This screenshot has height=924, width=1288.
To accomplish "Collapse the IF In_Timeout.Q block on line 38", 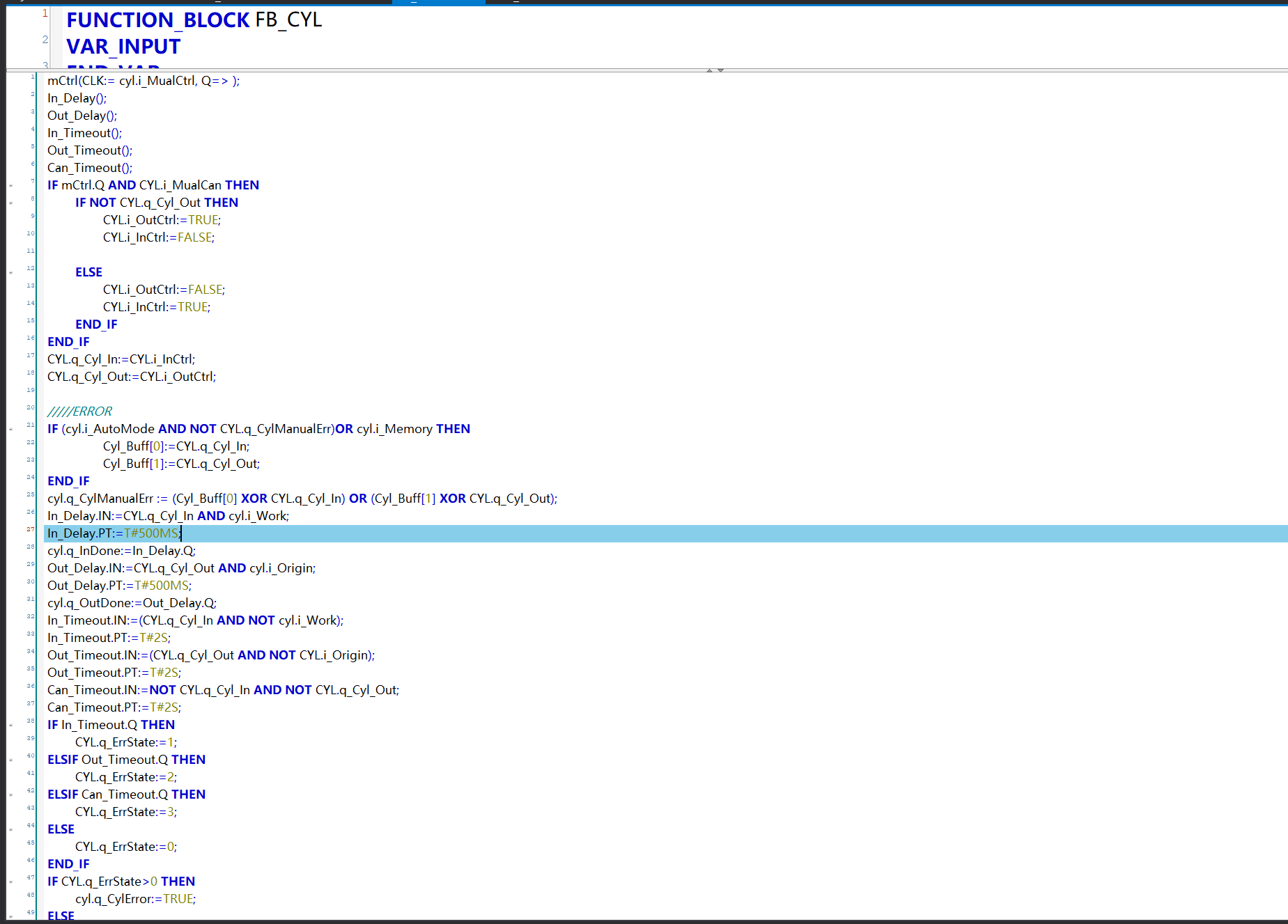I will 11,726.
